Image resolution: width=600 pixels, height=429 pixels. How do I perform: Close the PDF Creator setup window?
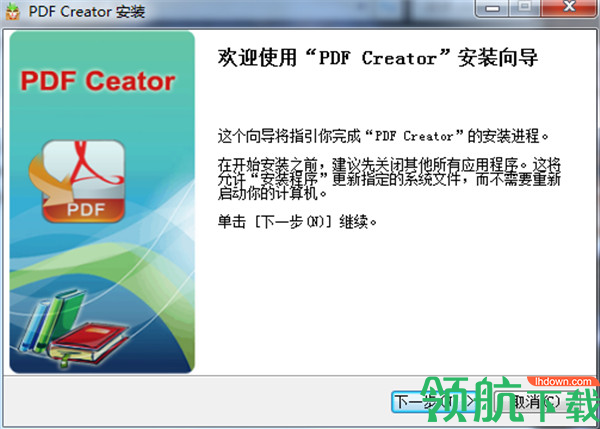click(x=569, y=8)
